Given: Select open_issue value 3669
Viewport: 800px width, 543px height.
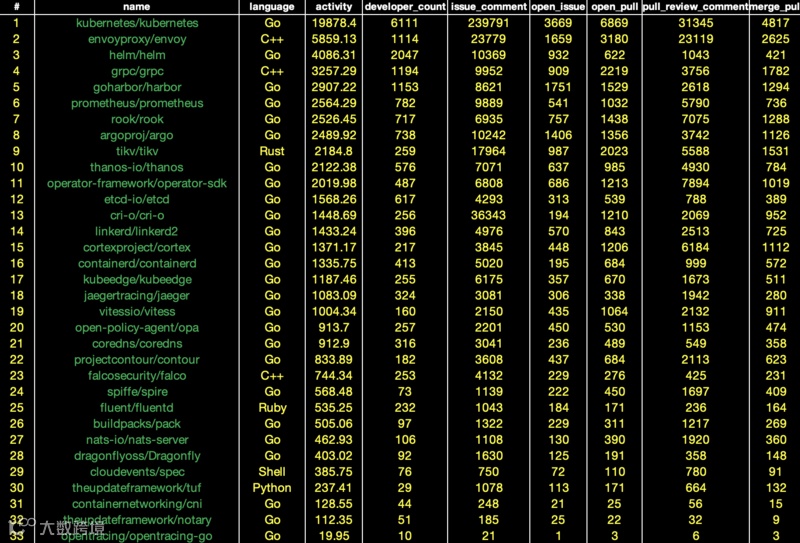Looking at the screenshot, I should click(558, 23).
